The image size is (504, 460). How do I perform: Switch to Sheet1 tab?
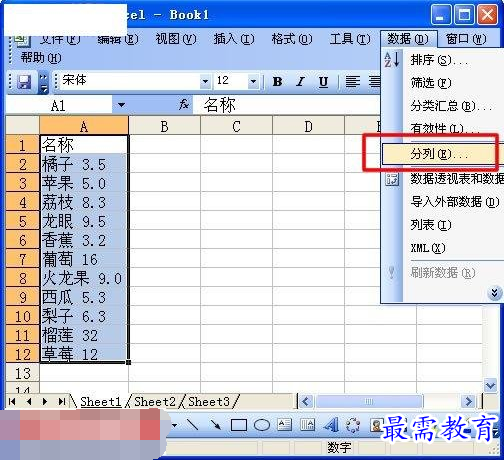100,402
